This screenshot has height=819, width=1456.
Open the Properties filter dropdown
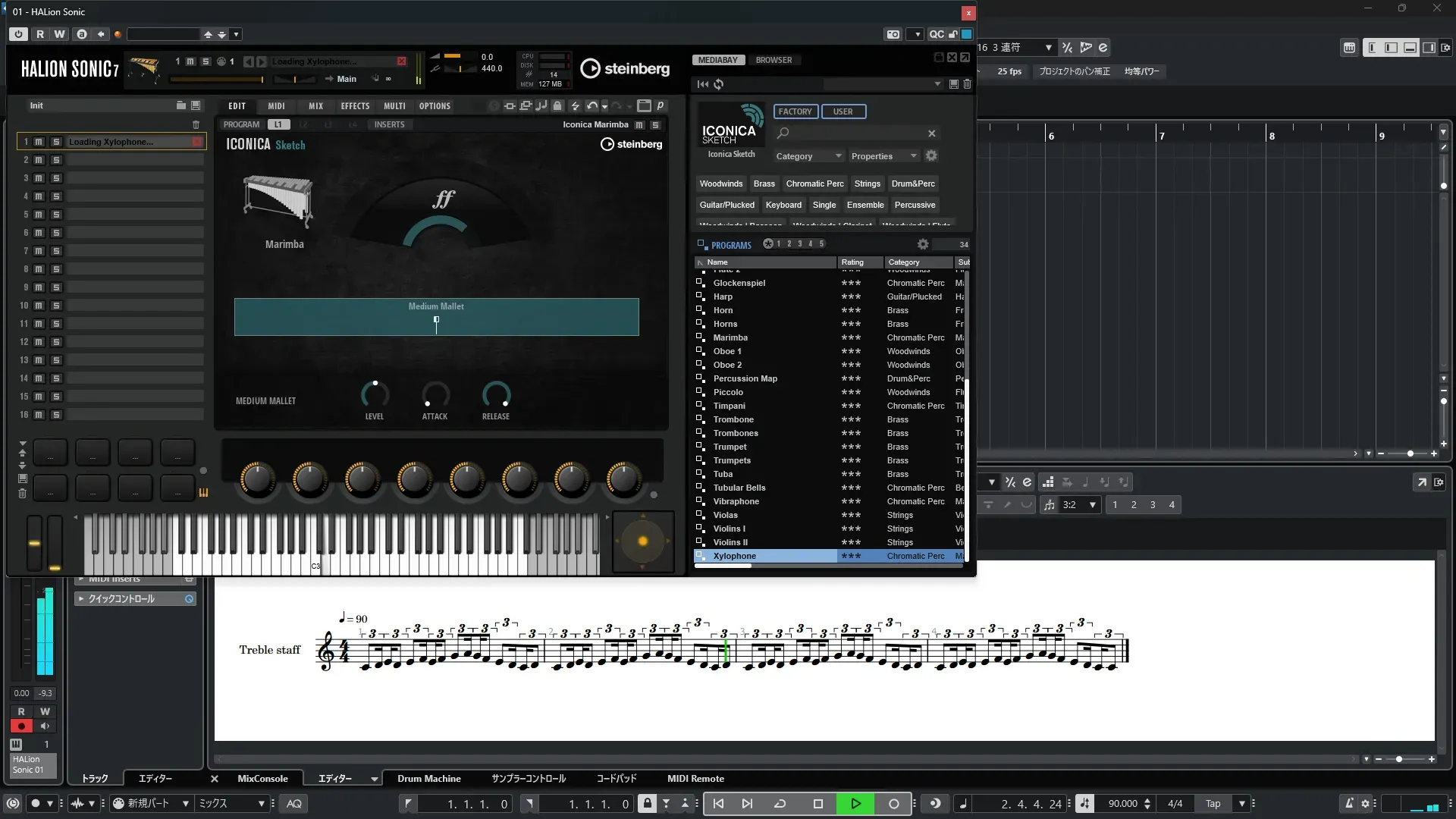[883, 156]
